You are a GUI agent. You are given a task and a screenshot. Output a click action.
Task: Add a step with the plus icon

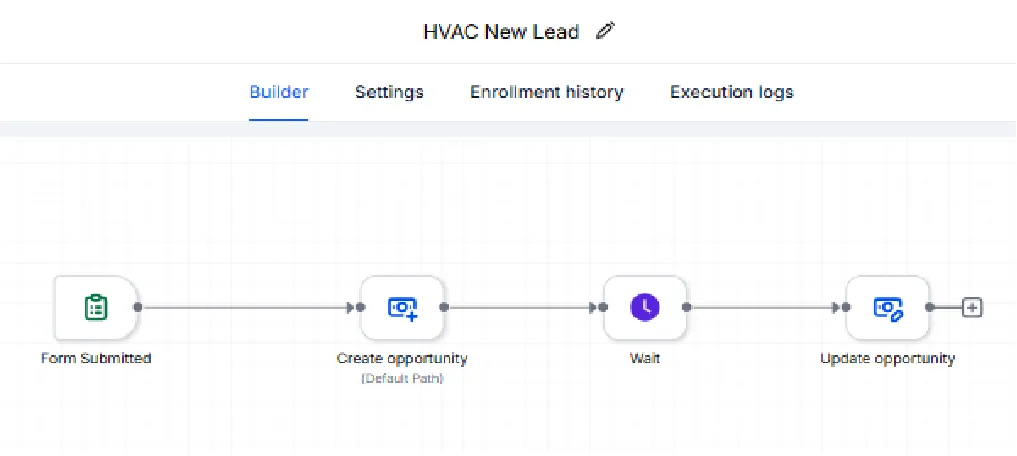[x=972, y=307]
